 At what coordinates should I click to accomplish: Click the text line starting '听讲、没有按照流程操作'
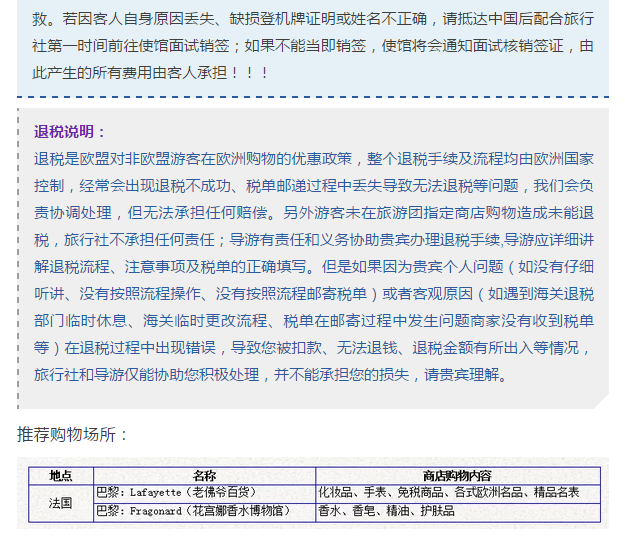[313, 294]
